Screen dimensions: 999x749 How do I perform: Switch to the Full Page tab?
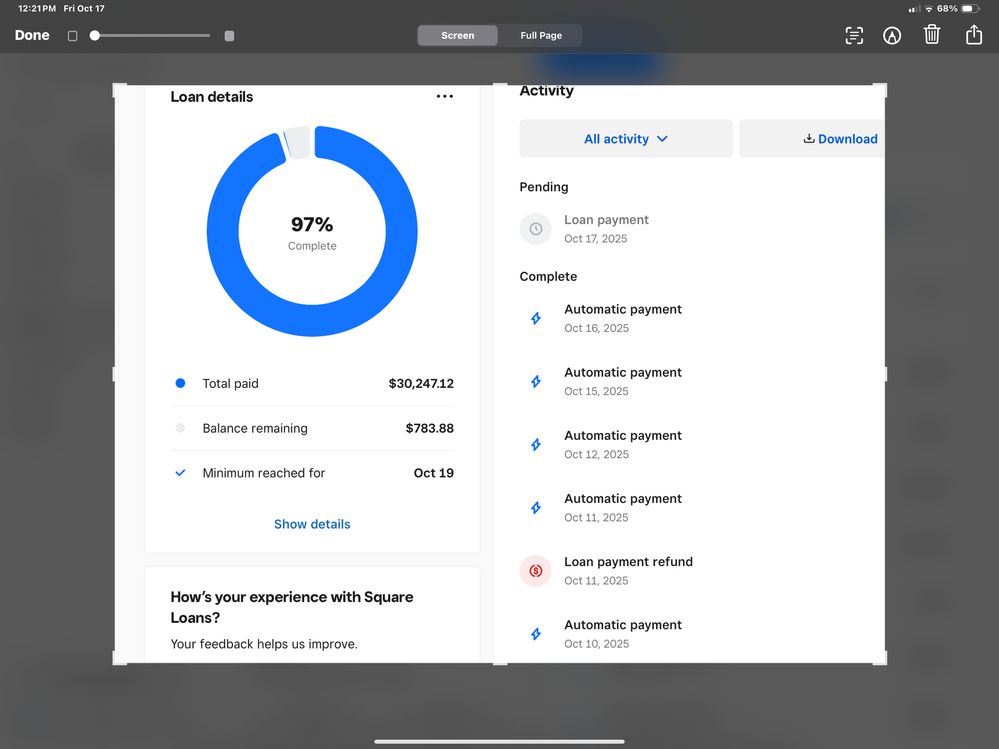[x=541, y=36]
